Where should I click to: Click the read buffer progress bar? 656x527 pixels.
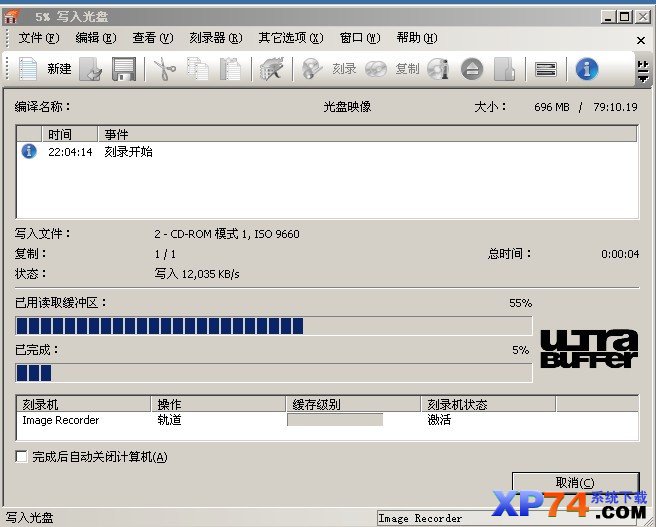pos(274,326)
